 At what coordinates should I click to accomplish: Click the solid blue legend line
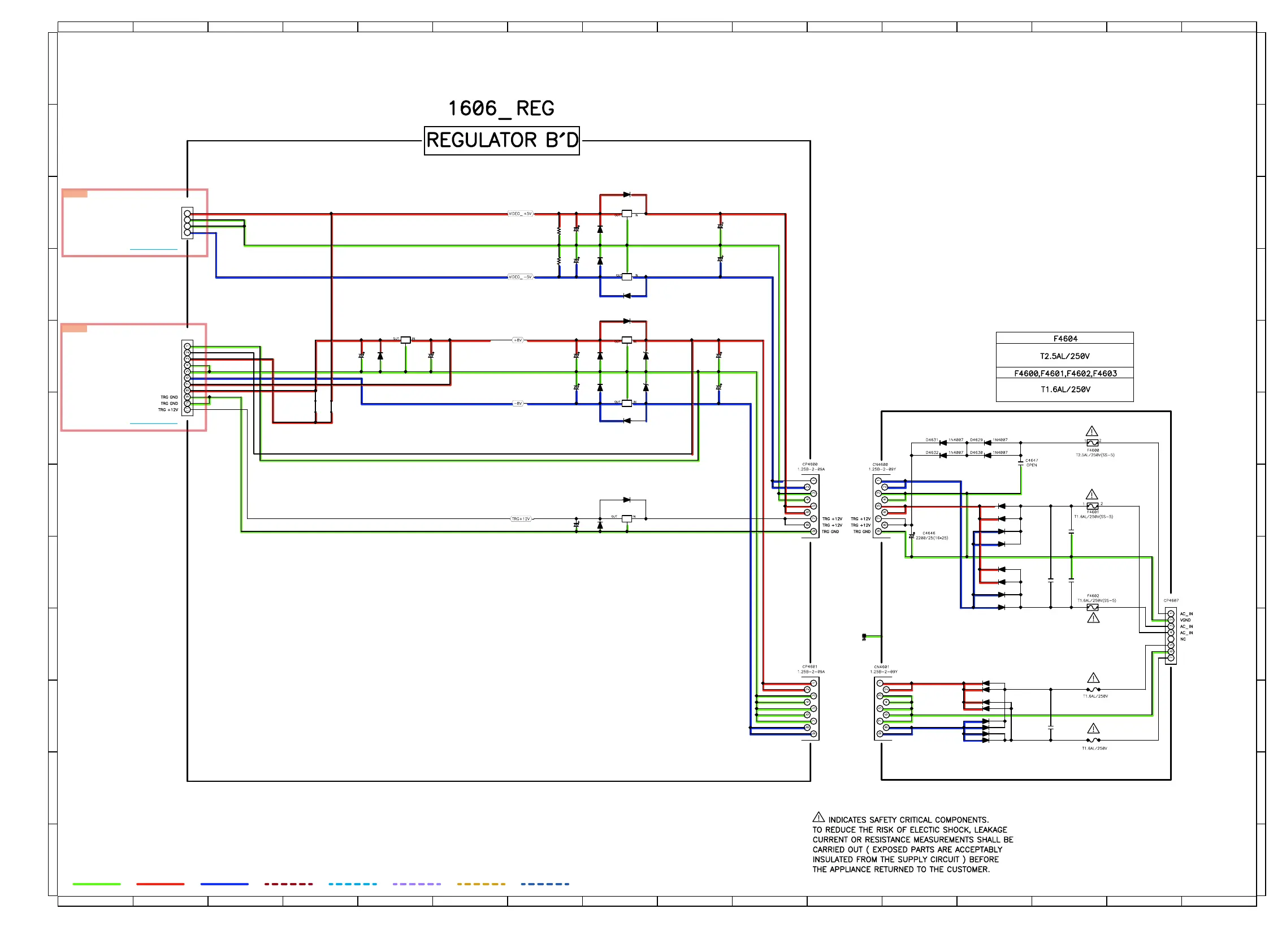coord(224,884)
